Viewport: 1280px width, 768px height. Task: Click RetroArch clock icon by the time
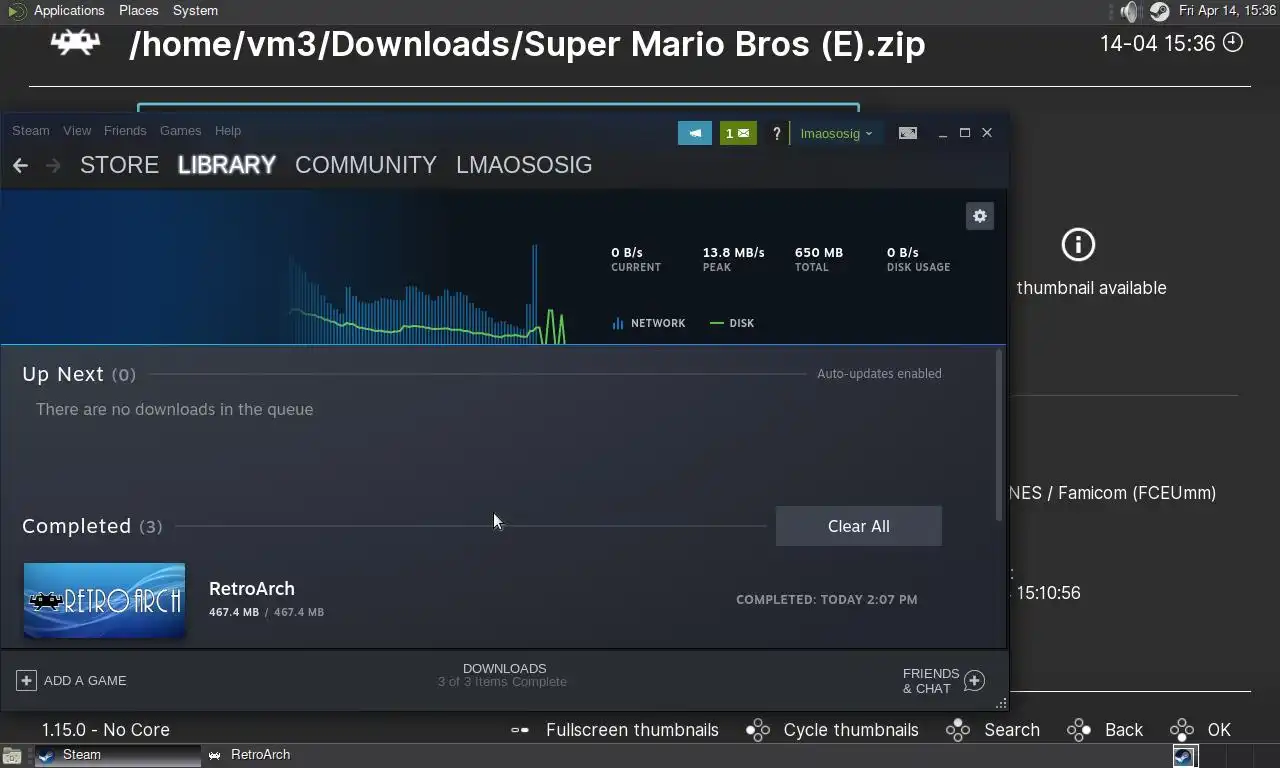tap(1233, 42)
